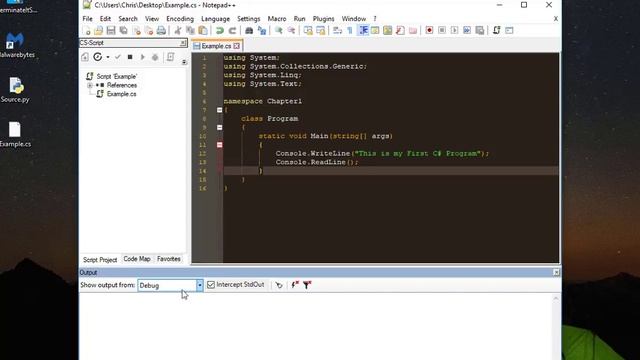Run the script with the CS-Script play icon

pyautogui.click(x=142, y=57)
